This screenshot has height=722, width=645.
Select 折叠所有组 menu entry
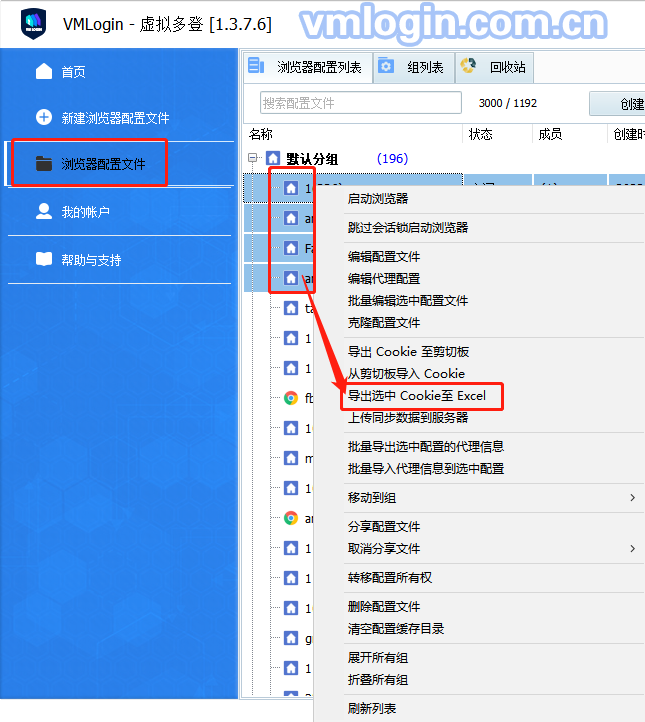[378, 681]
